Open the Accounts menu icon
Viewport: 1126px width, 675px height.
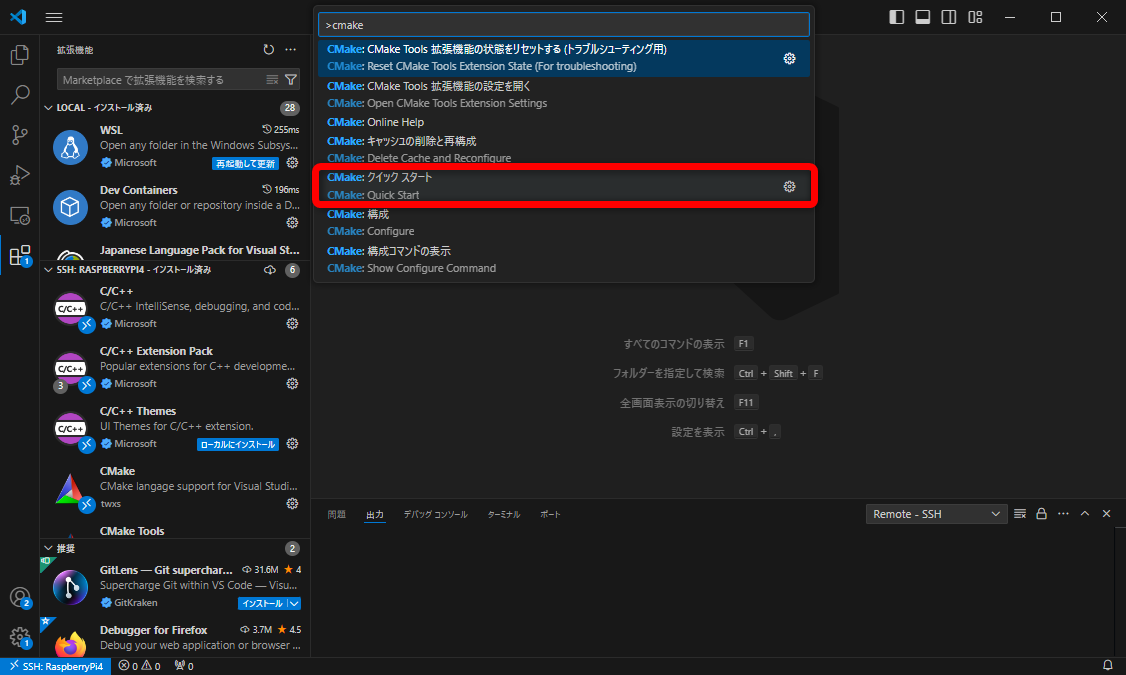[x=19, y=597]
